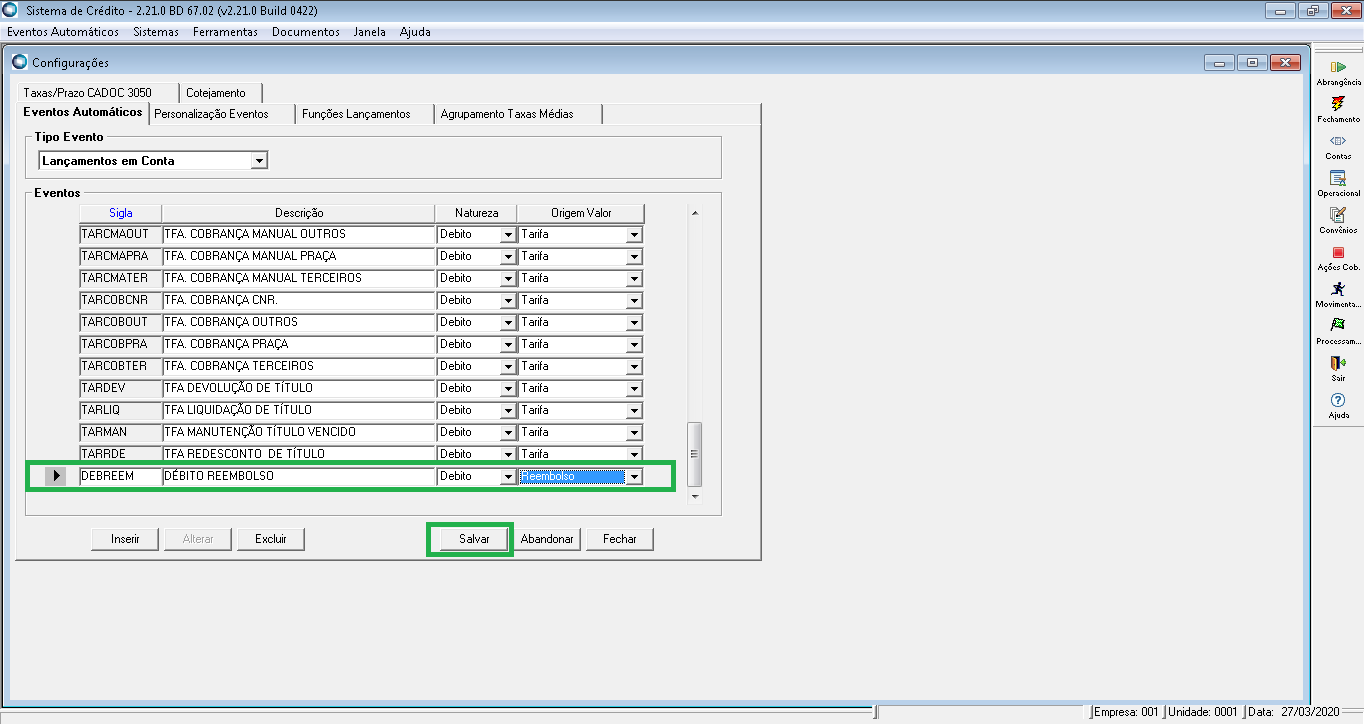The width and height of the screenshot is (1364, 724).
Task: Click the row selector arrow for DEBREEM
Action: click(x=56, y=477)
